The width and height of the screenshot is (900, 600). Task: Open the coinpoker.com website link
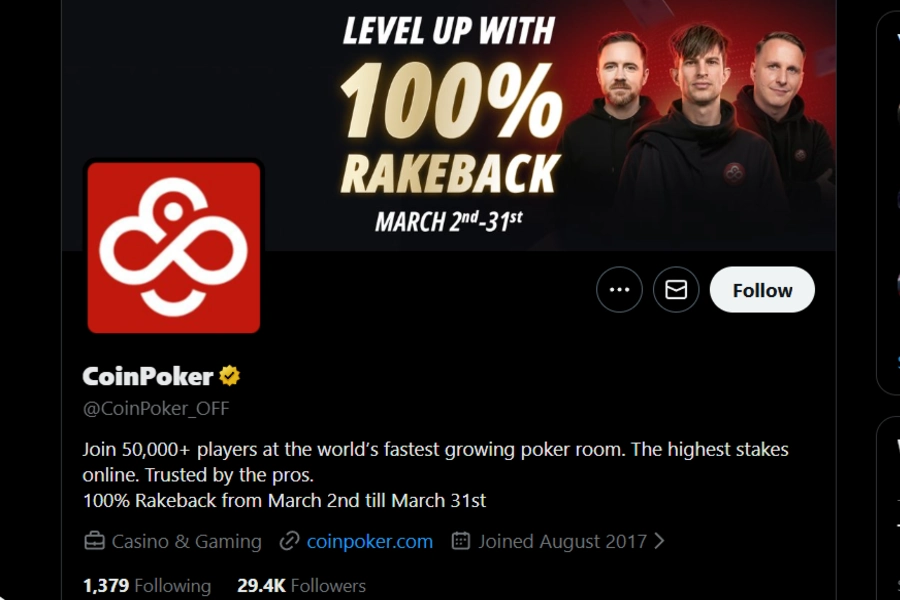(370, 541)
